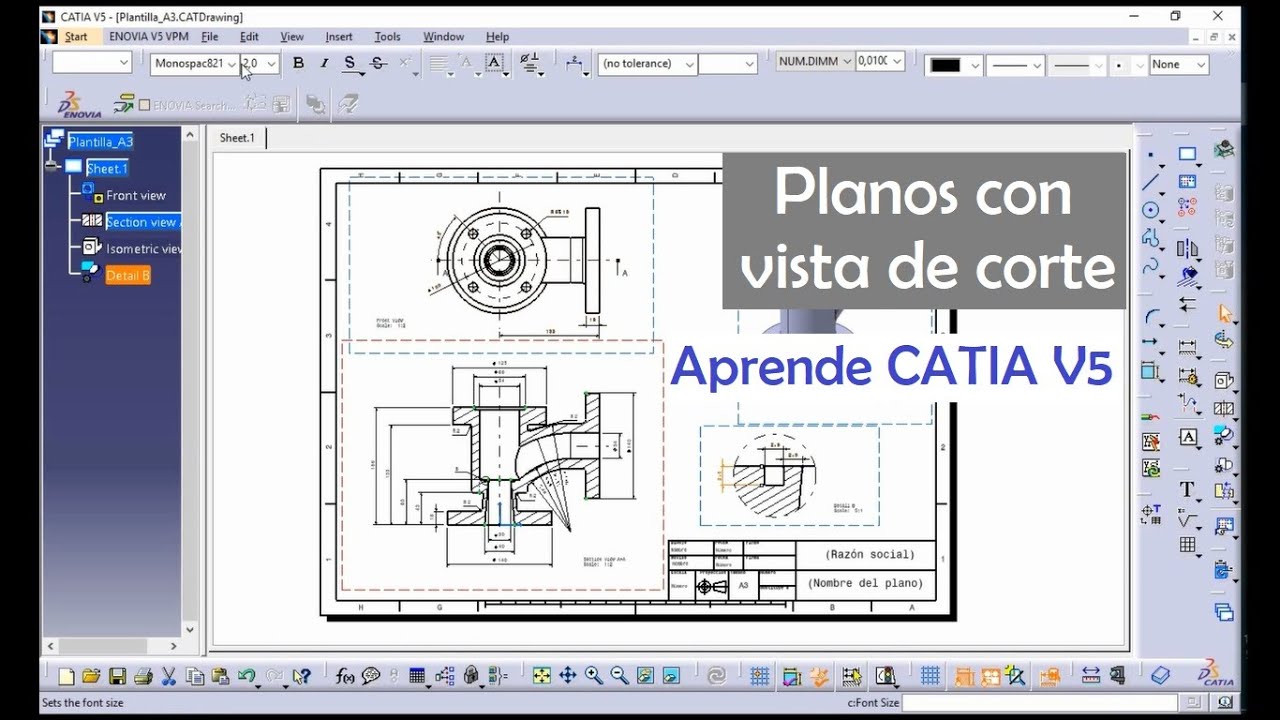This screenshot has width=1280, height=720.
Task: Click the Fit All In icon
Action: coord(541,676)
